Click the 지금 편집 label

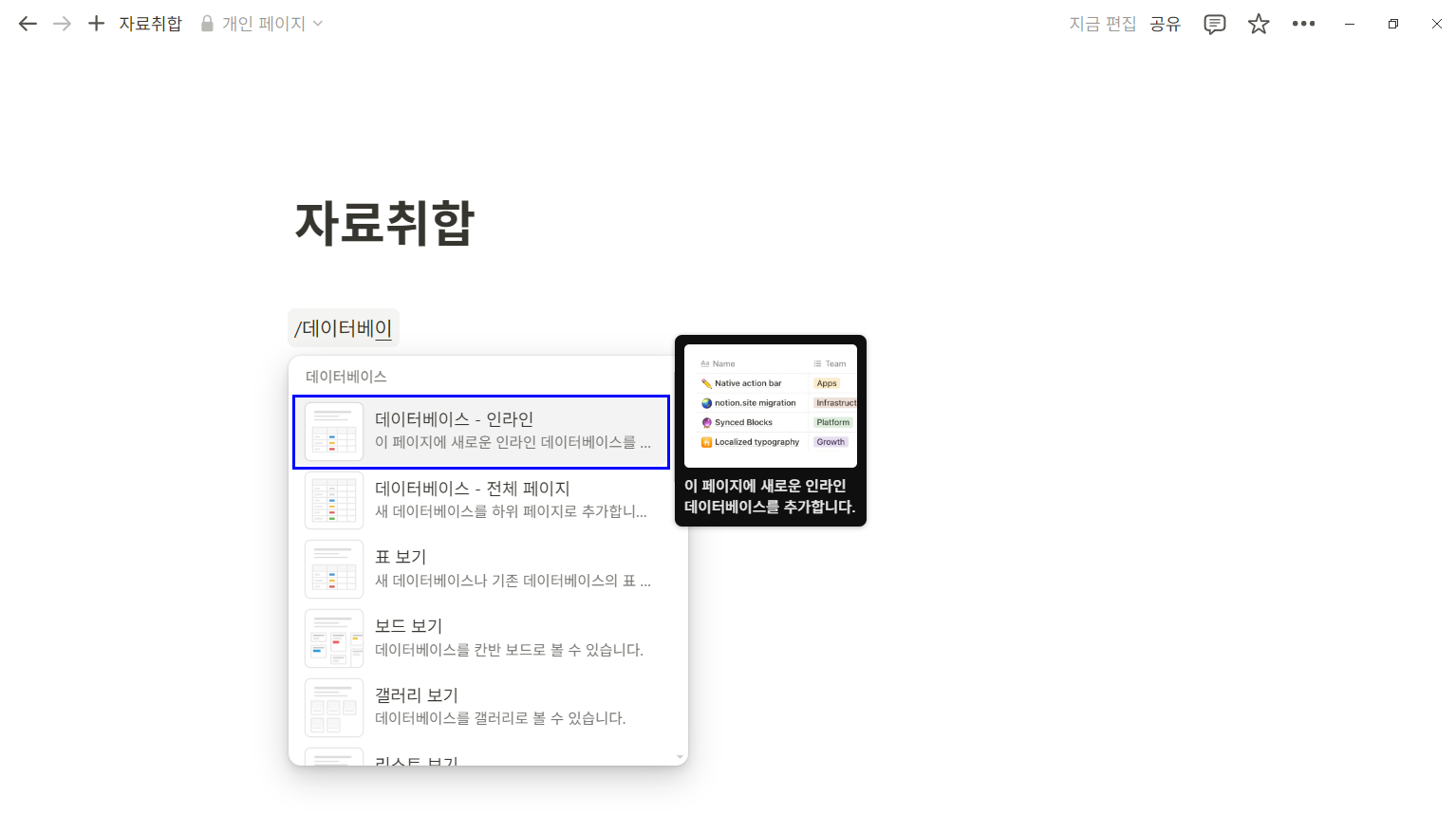[1102, 24]
